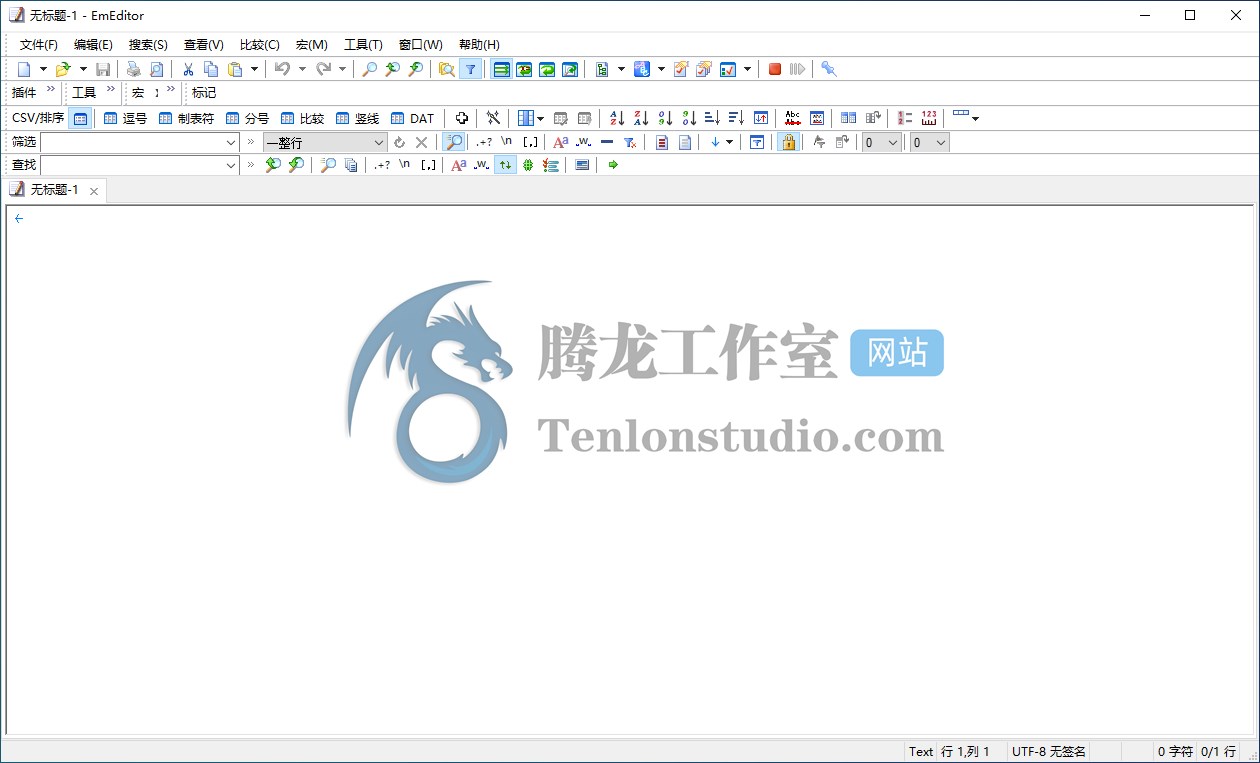Click the Abort filter X icon
Screen dimensions: 1260x763
pyautogui.click(x=421, y=142)
